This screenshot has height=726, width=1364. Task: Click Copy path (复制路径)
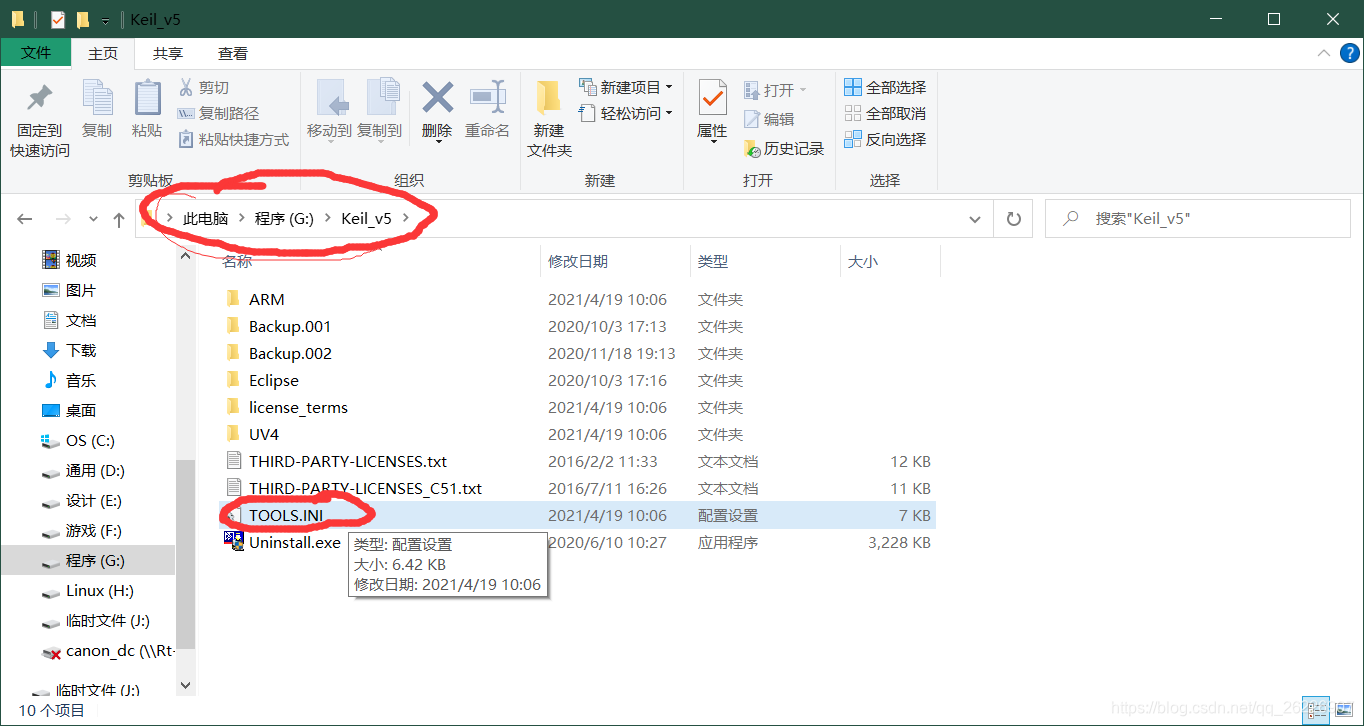218,114
